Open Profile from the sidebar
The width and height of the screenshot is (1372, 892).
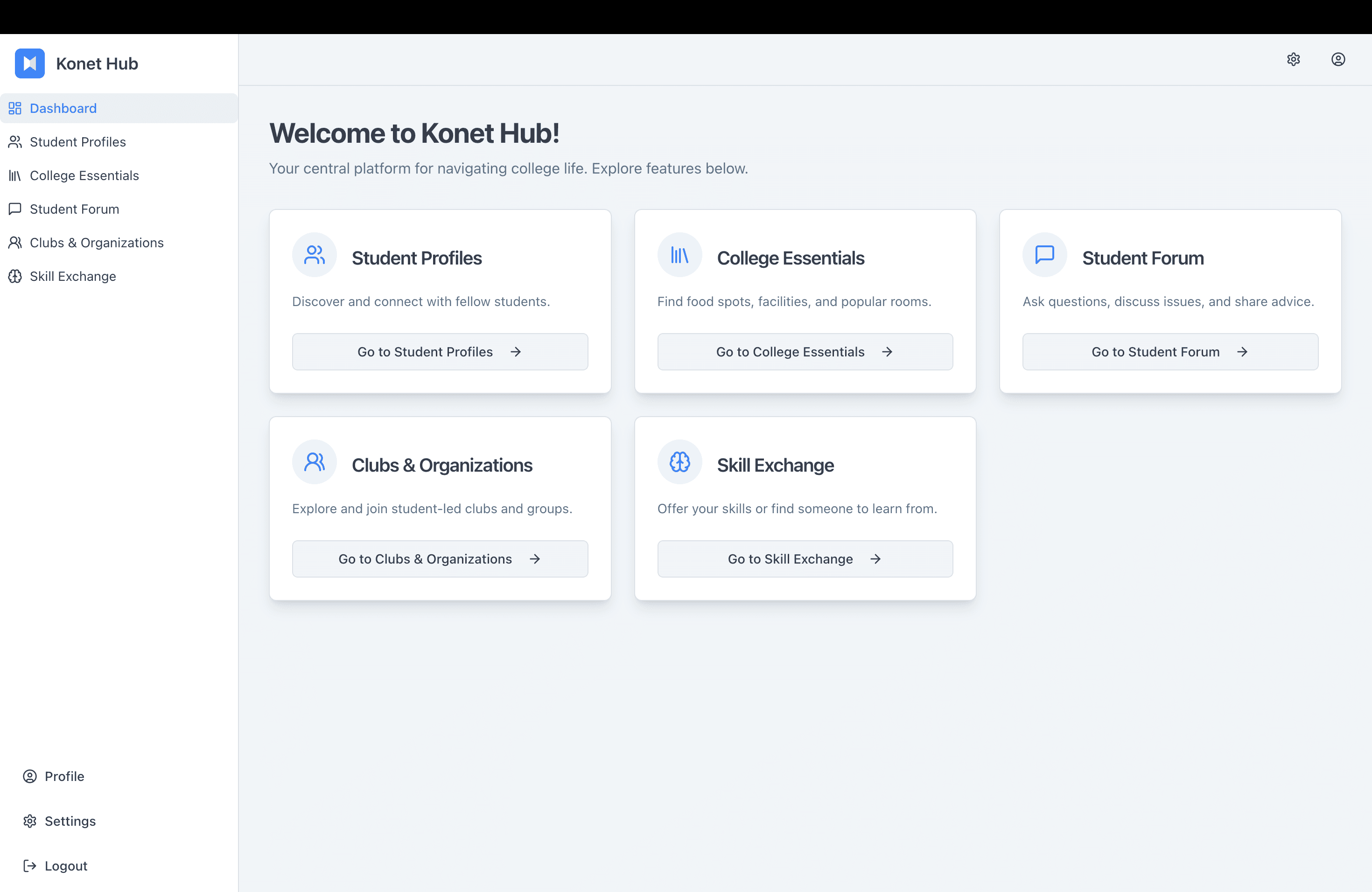click(64, 776)
